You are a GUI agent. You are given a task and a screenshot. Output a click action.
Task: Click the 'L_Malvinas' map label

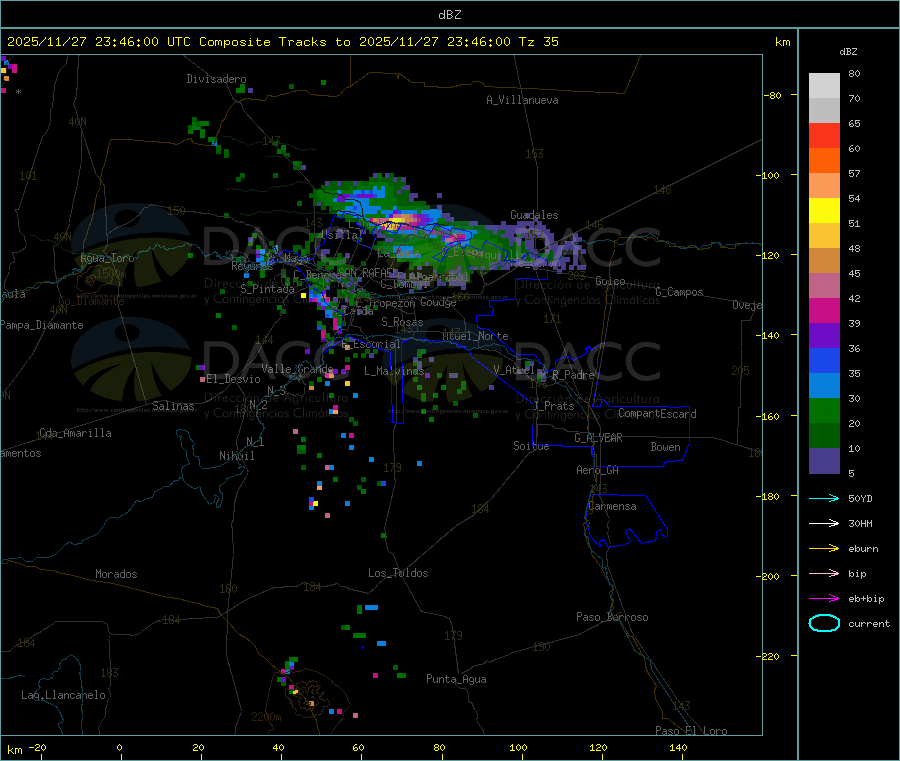(x=394, y=371)
